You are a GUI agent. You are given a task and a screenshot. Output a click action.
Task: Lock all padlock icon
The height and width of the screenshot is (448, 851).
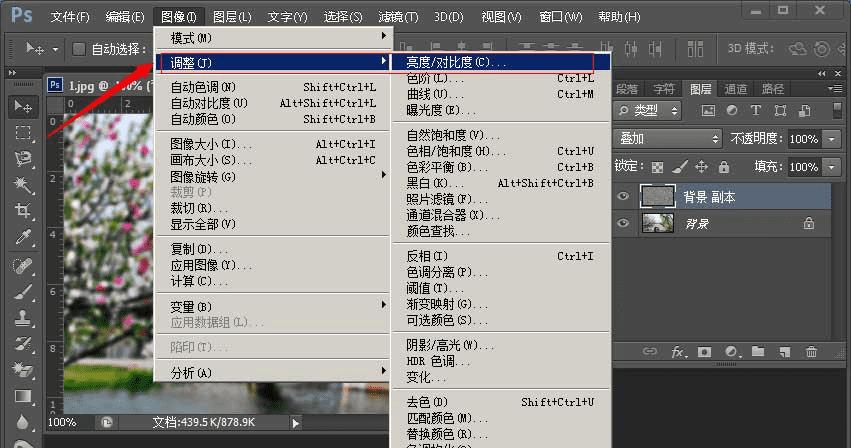click(723, 167)
